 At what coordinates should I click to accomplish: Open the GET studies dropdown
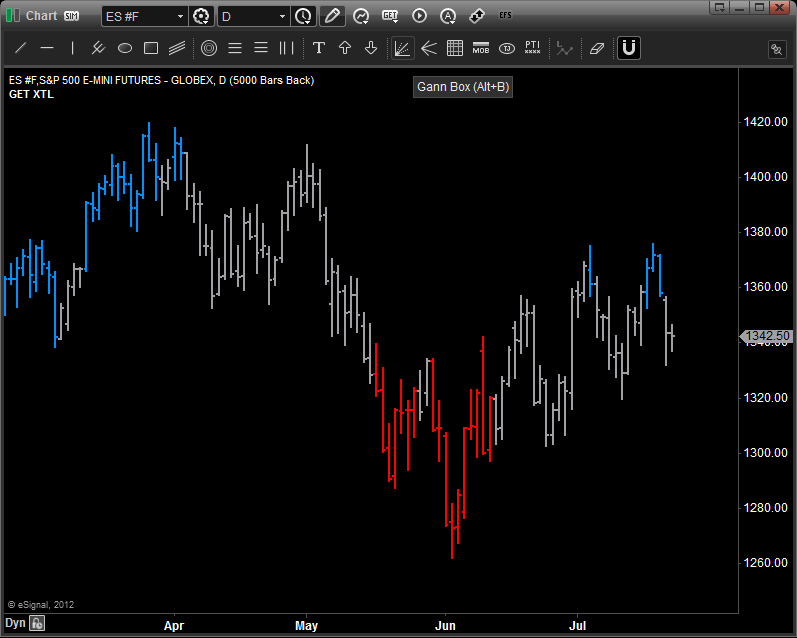coord(390,16)
